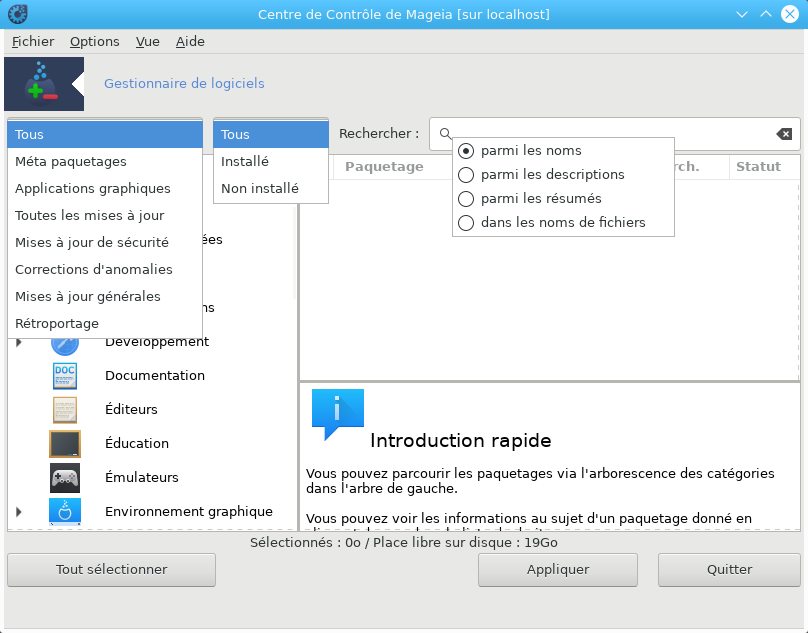
Task: Click the 'Gestionnaire de logiciels' title link
Action: pos(184,84)
